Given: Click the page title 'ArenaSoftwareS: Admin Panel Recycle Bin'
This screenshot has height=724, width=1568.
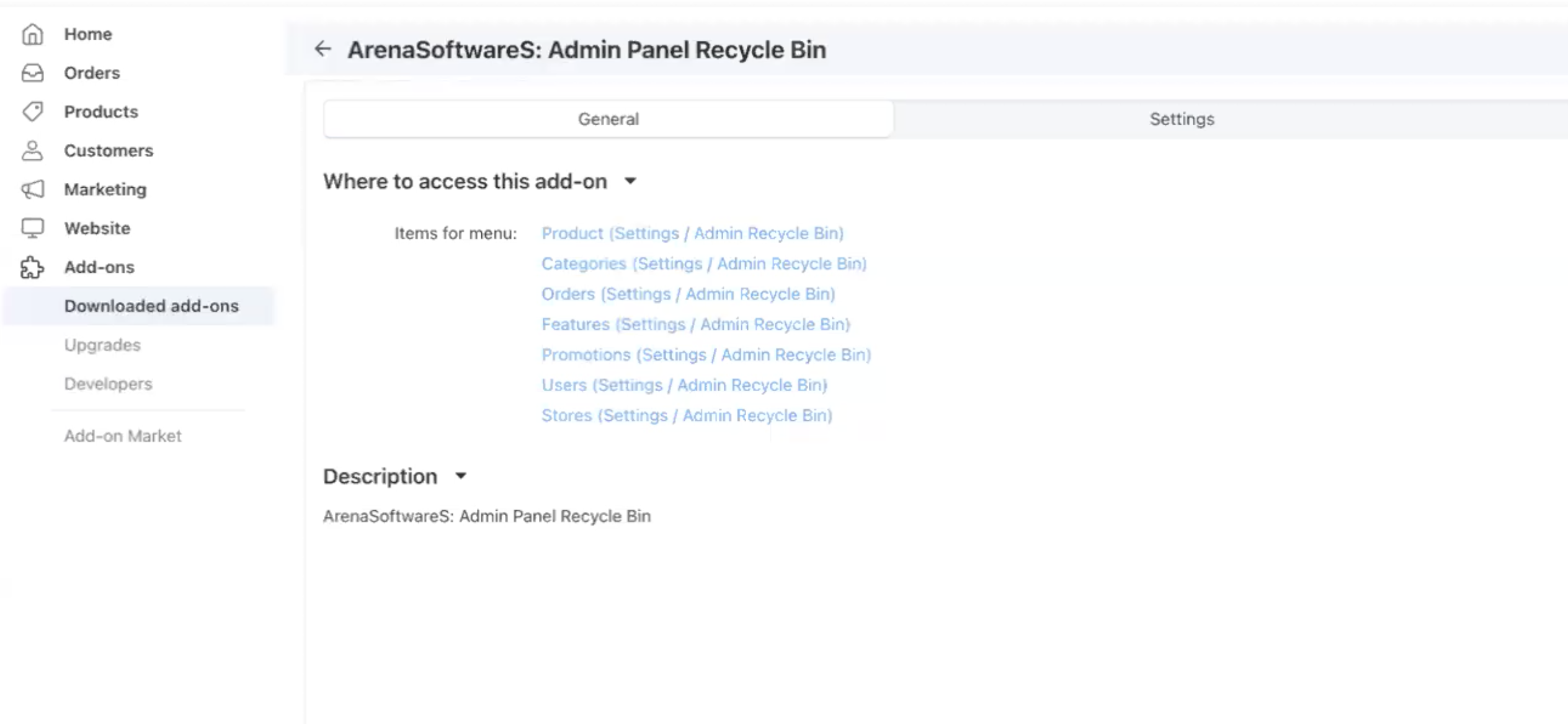Looking at the screenshot, I should [x=586, y=50].
